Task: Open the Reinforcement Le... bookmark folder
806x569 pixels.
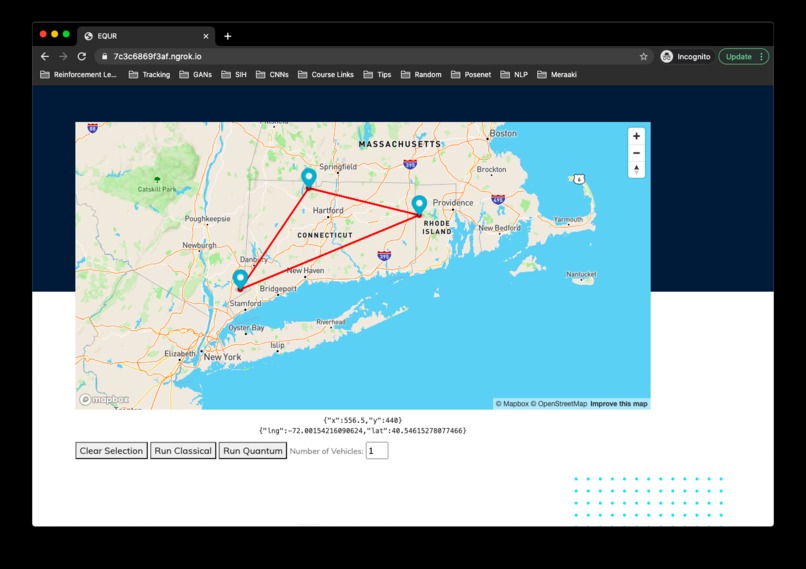Action: (x=79, y=75)
